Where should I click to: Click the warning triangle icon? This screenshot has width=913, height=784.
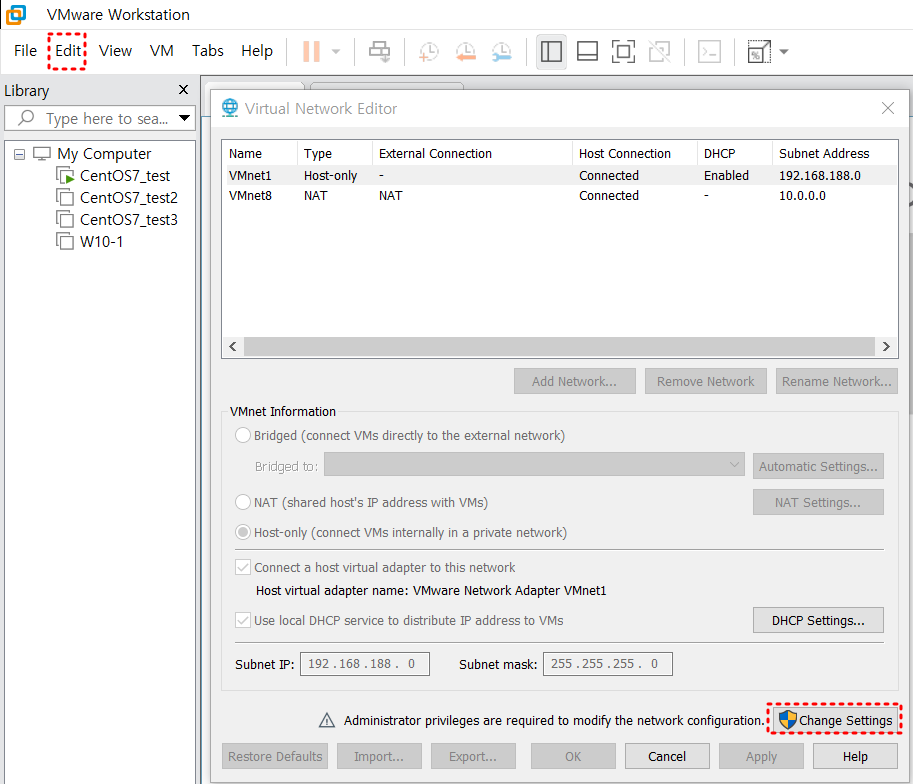click(327, 721)
